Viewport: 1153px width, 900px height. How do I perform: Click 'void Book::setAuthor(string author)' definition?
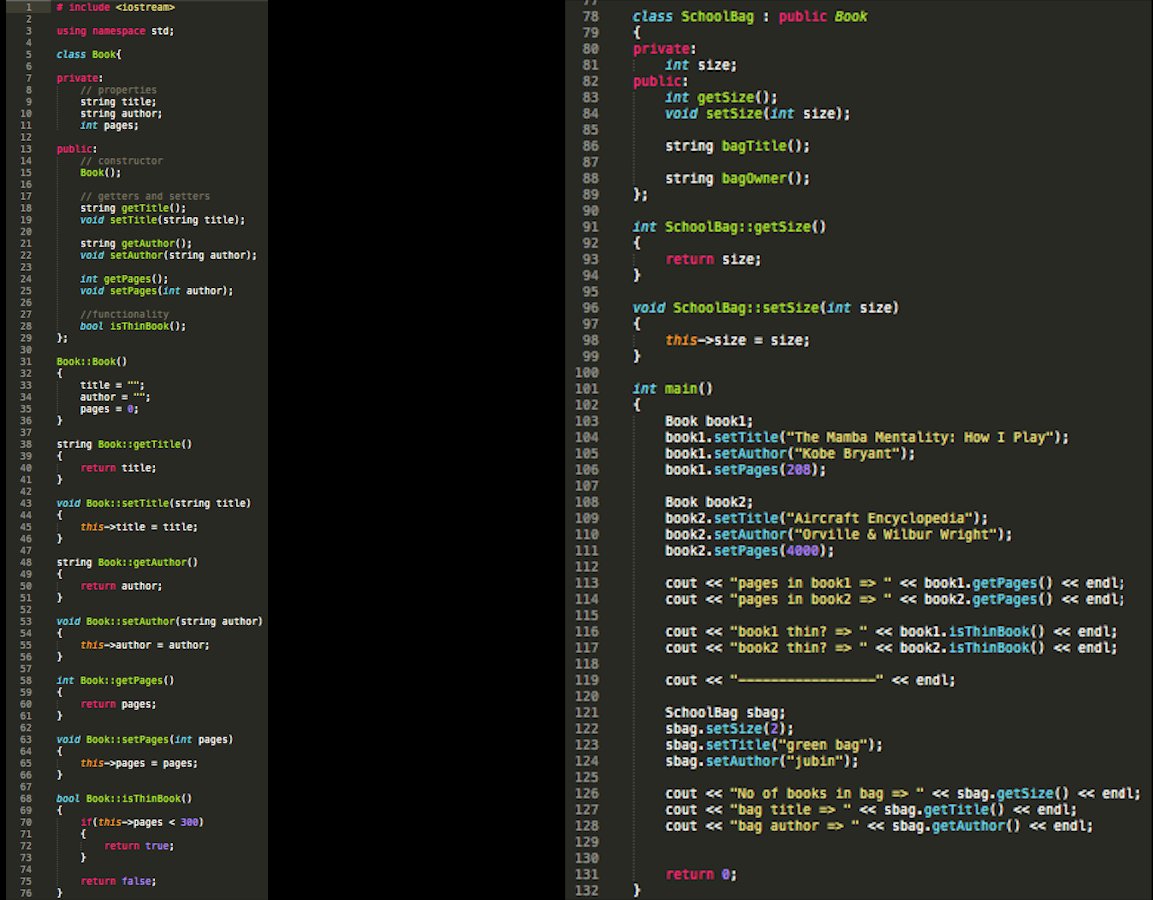pyautogui.click(x=160, y=621)
